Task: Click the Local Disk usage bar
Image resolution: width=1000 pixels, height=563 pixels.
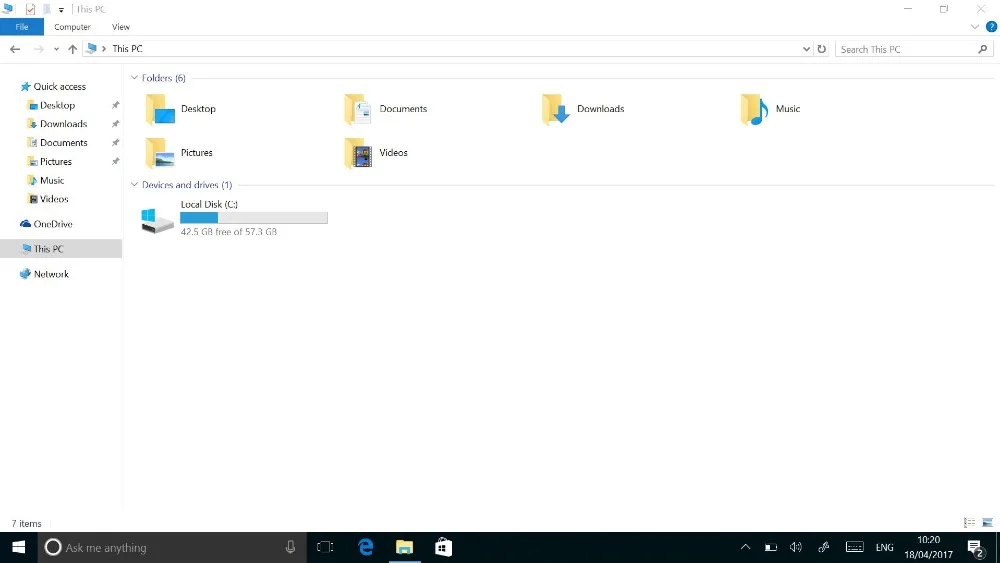Action: click(x=254, y=218)
